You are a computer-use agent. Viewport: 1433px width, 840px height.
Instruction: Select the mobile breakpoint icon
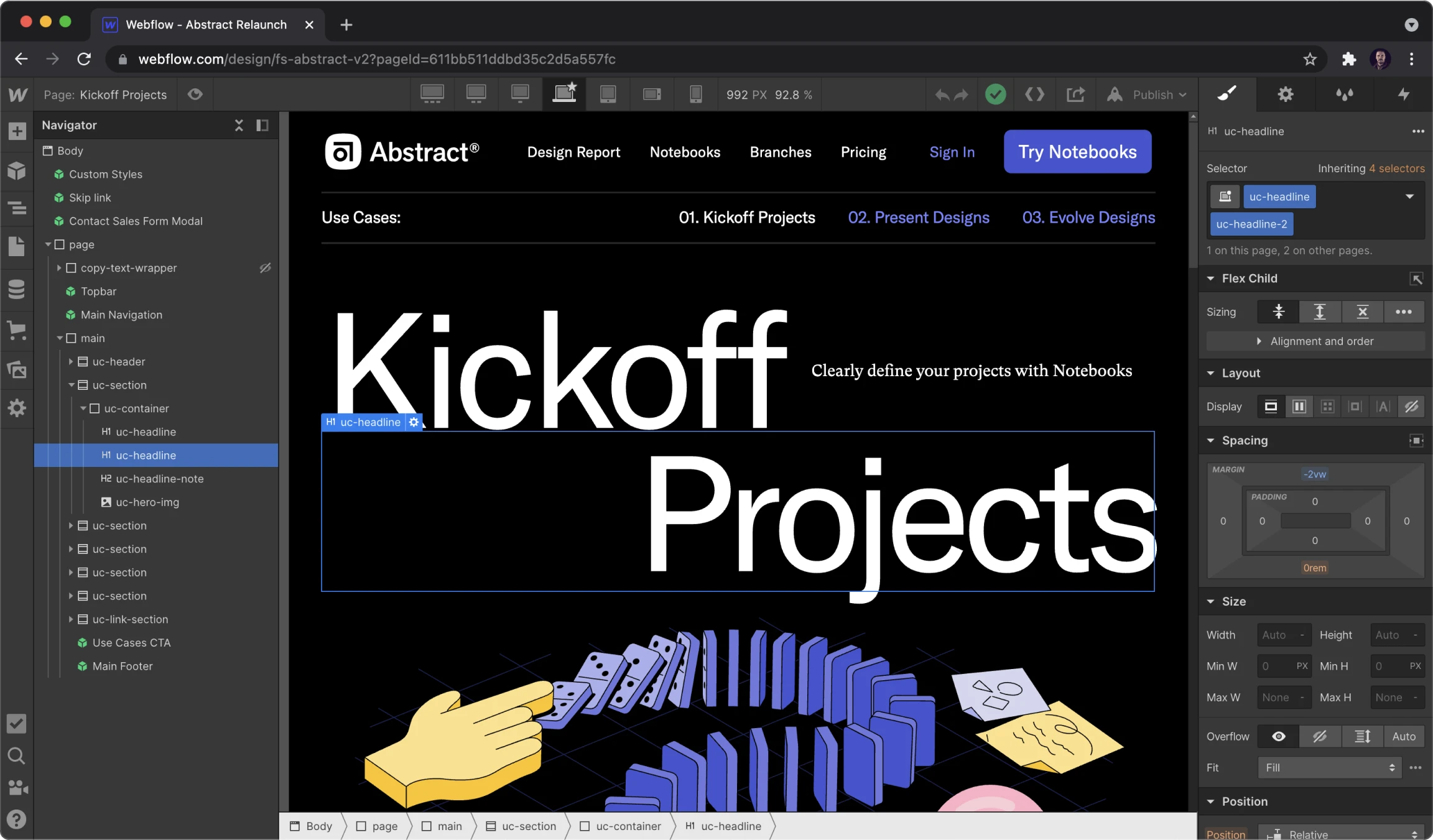tap(698, 94)
